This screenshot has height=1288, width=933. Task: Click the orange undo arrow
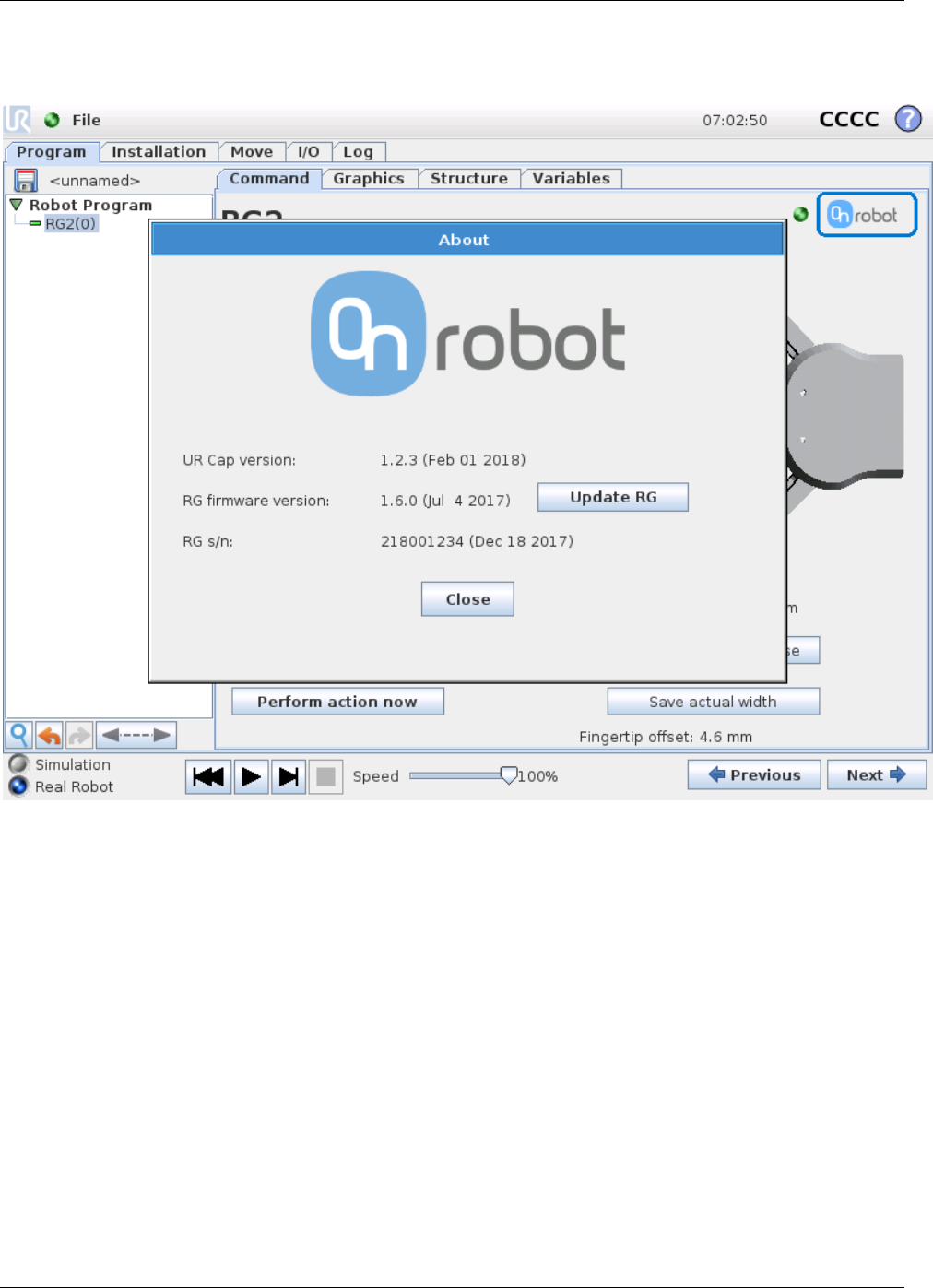click(49, 735)
